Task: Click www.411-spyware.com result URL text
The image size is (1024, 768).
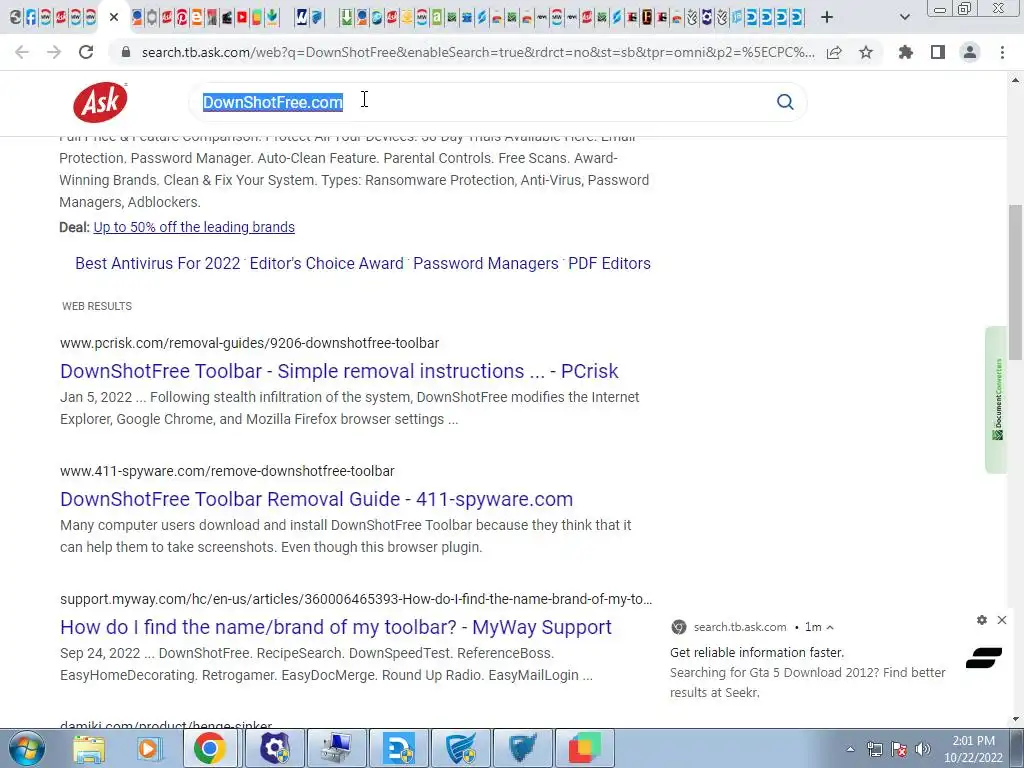Action: click(227, 471)
